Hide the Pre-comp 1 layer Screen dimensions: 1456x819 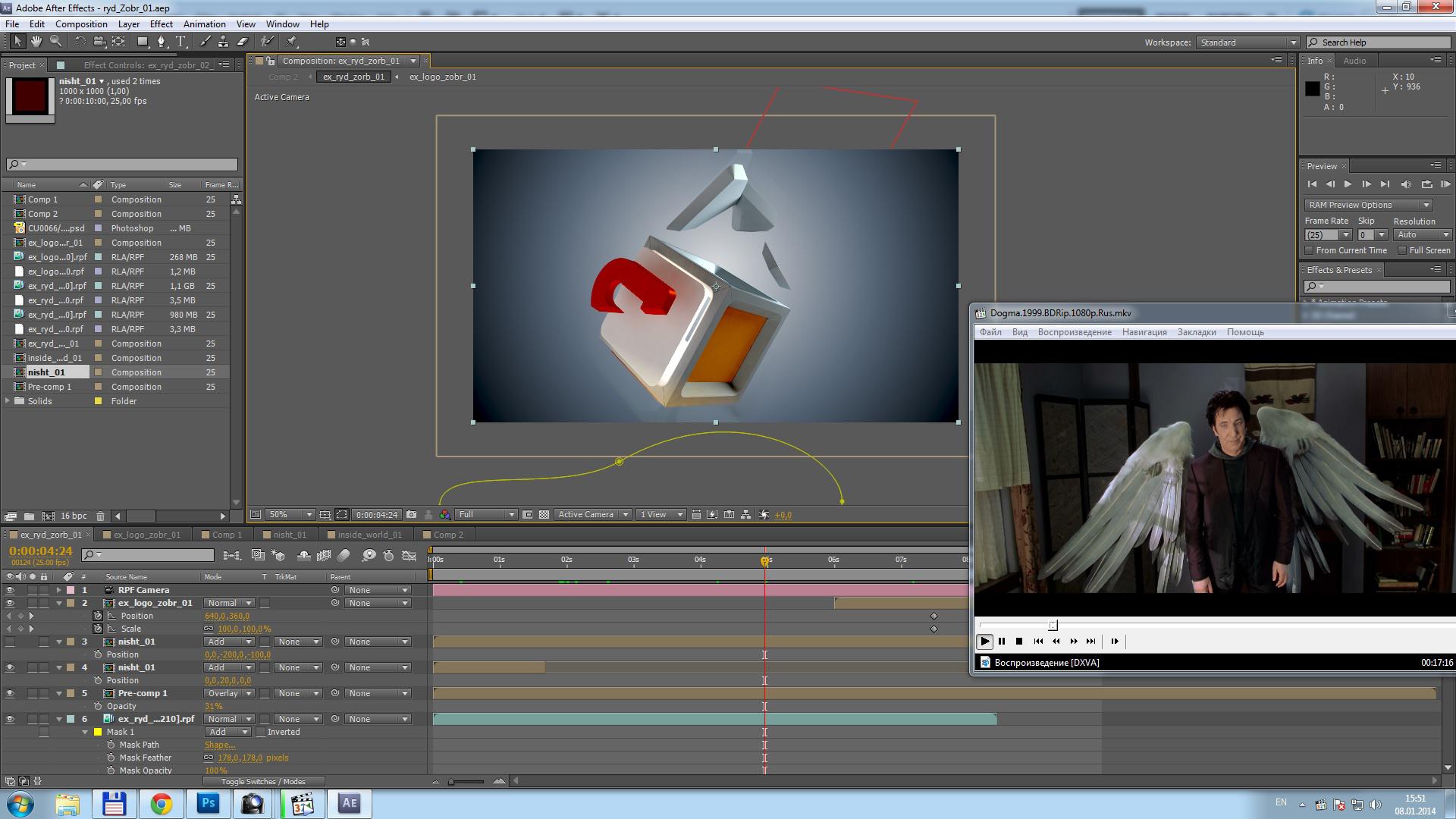click(x=10, y=693)
